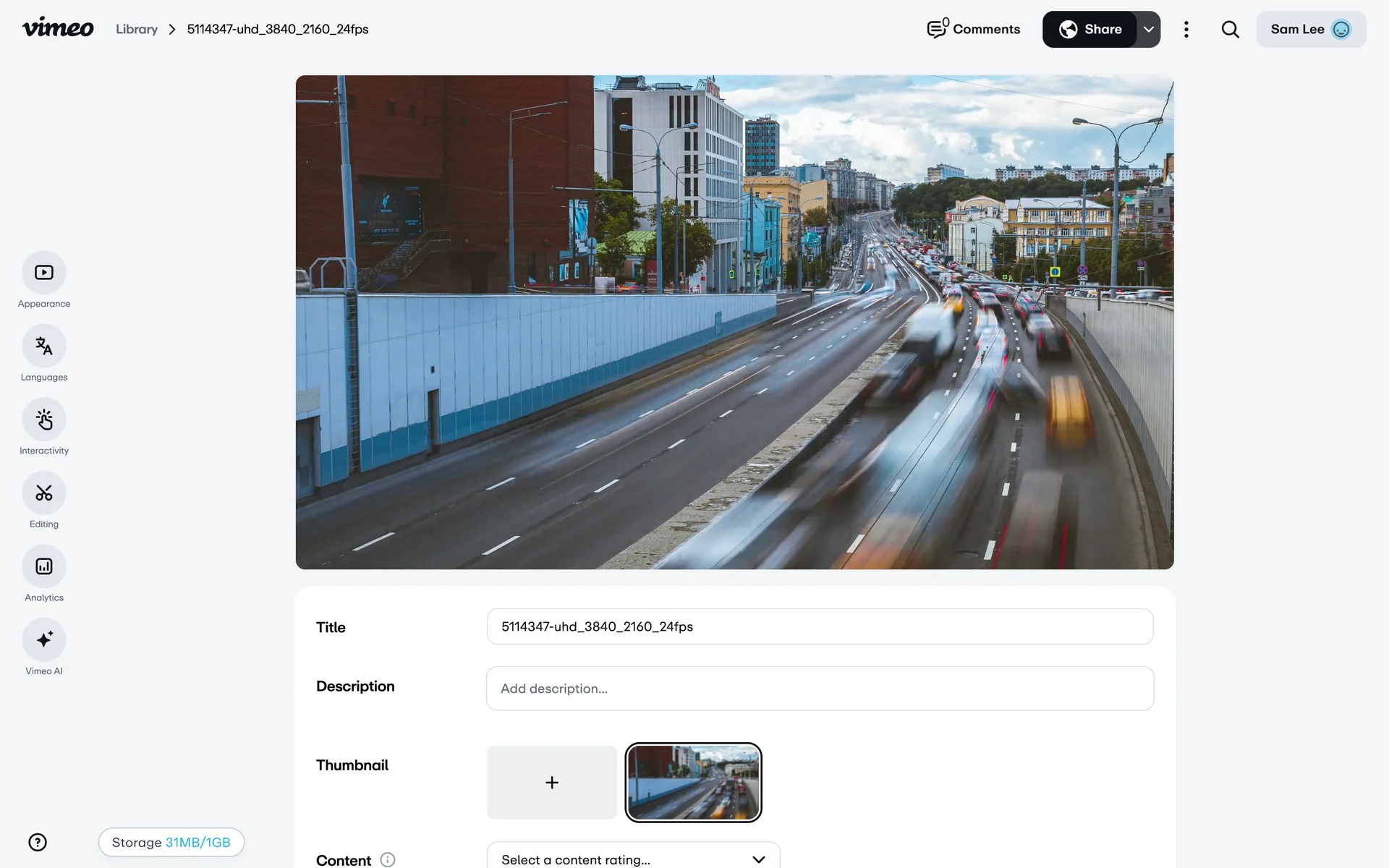Open the Editing scissors tool

(44, 493)
